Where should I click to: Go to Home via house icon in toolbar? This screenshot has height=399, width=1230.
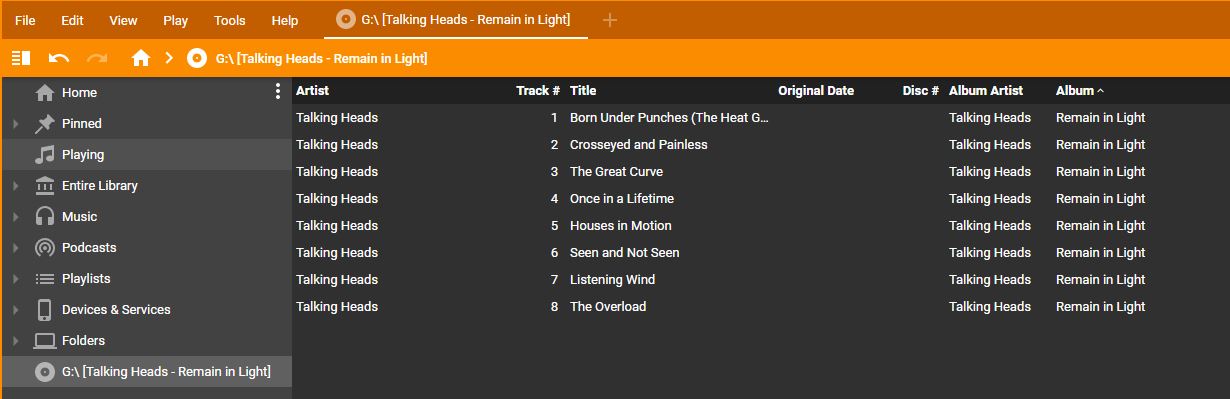tap(141, 58)
